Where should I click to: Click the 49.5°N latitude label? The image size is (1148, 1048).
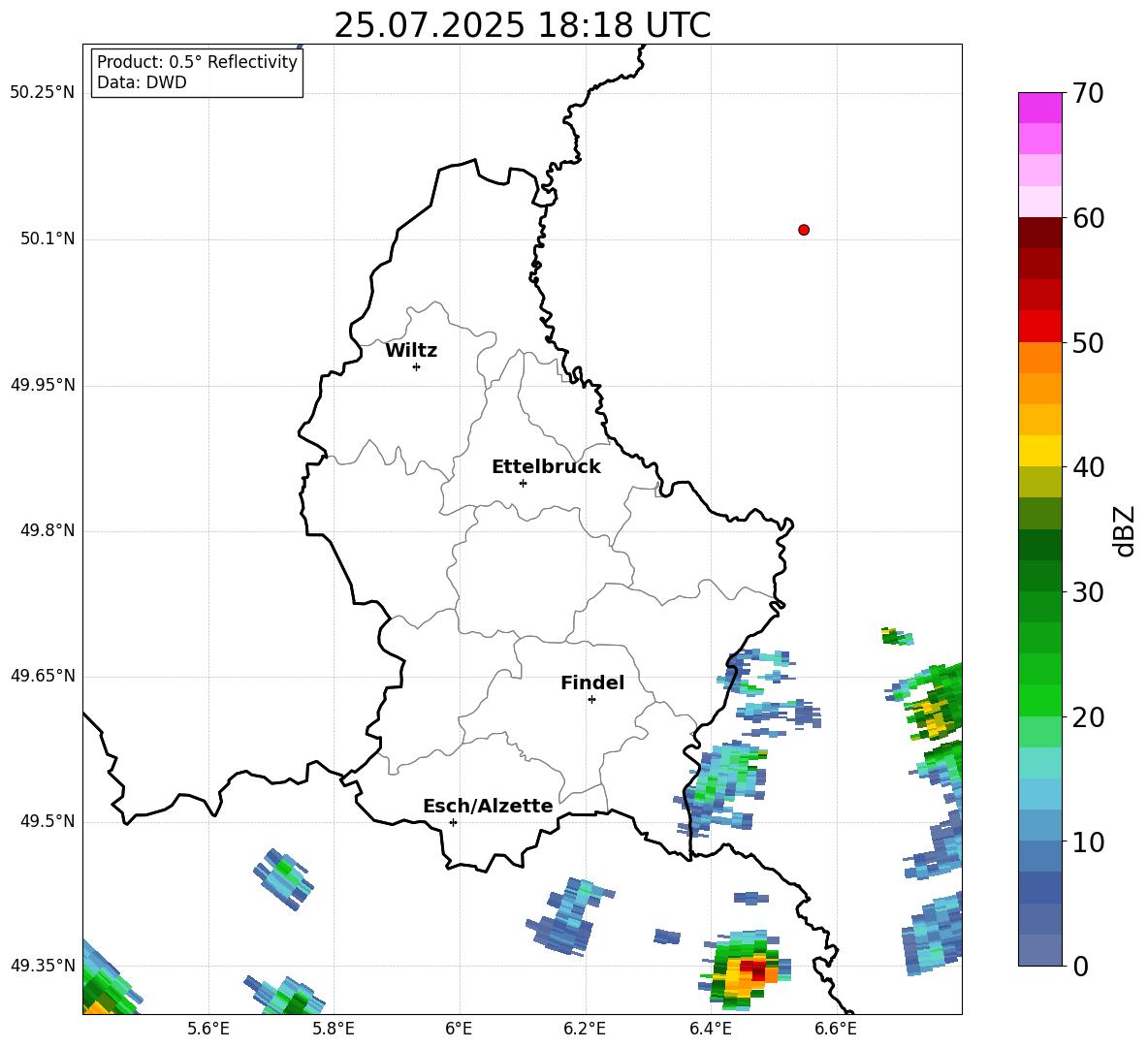point(48,820)
